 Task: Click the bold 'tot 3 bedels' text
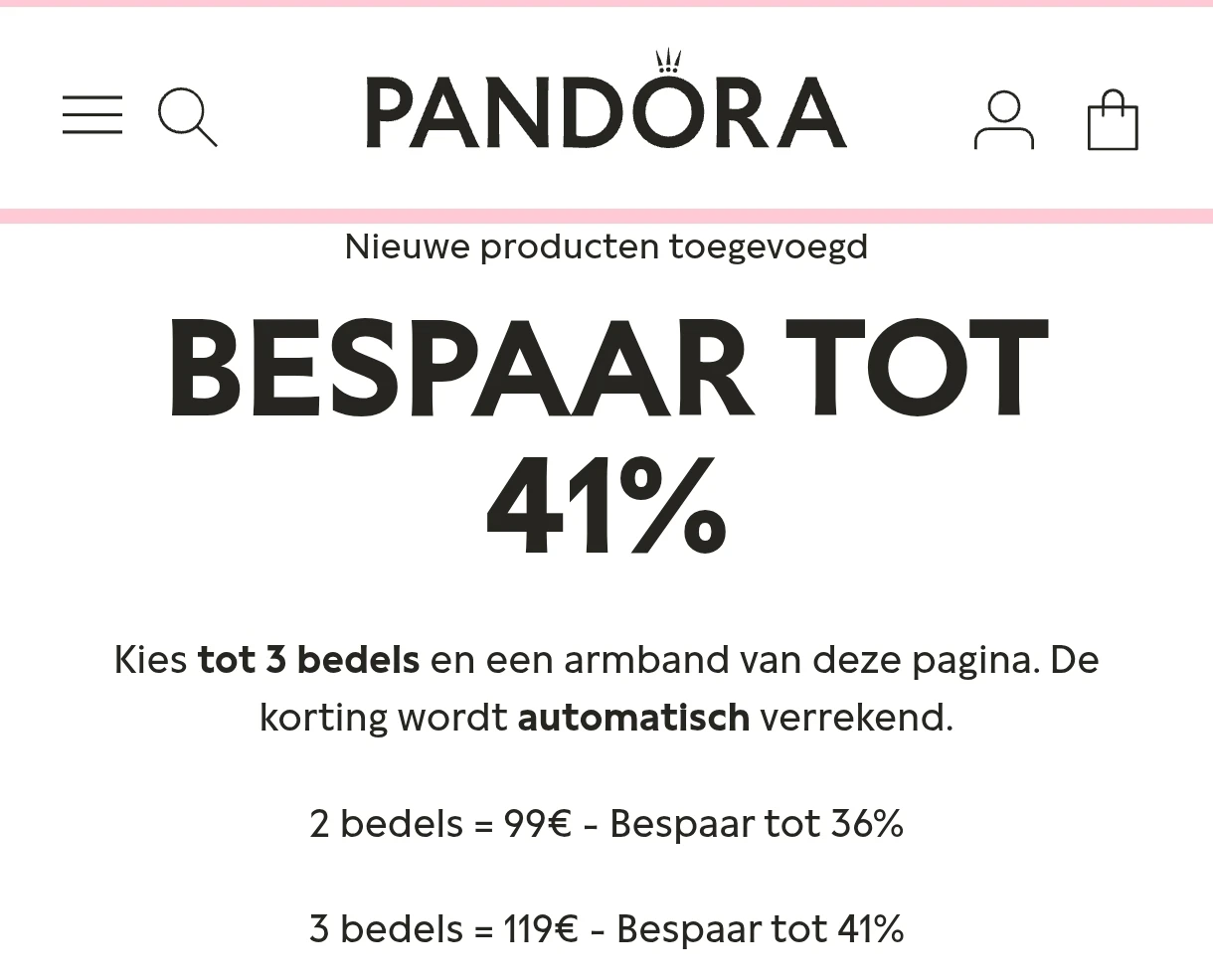coord(308,660)
